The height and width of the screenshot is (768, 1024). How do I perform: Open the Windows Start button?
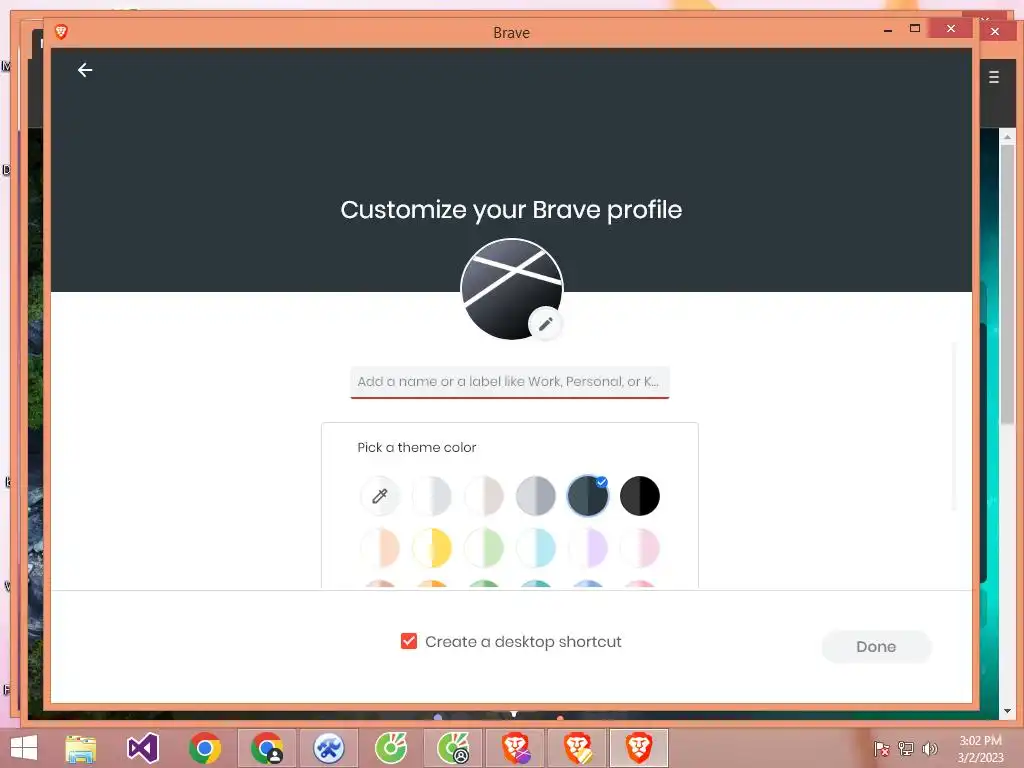[x=24, y=748]
